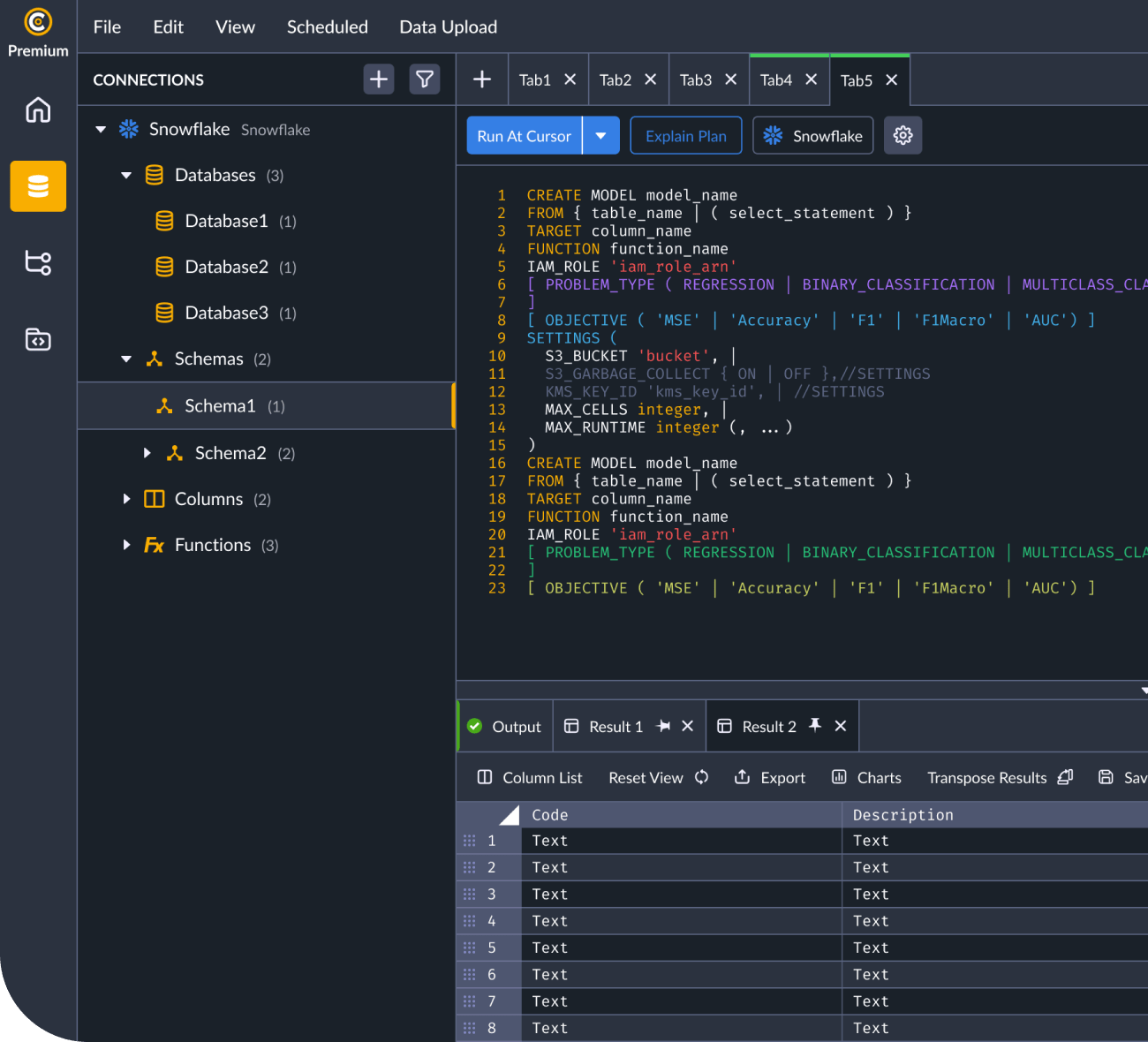Click the Functions Fx icon
This screenshot has width=1148, height=1042.
(155, 545)
